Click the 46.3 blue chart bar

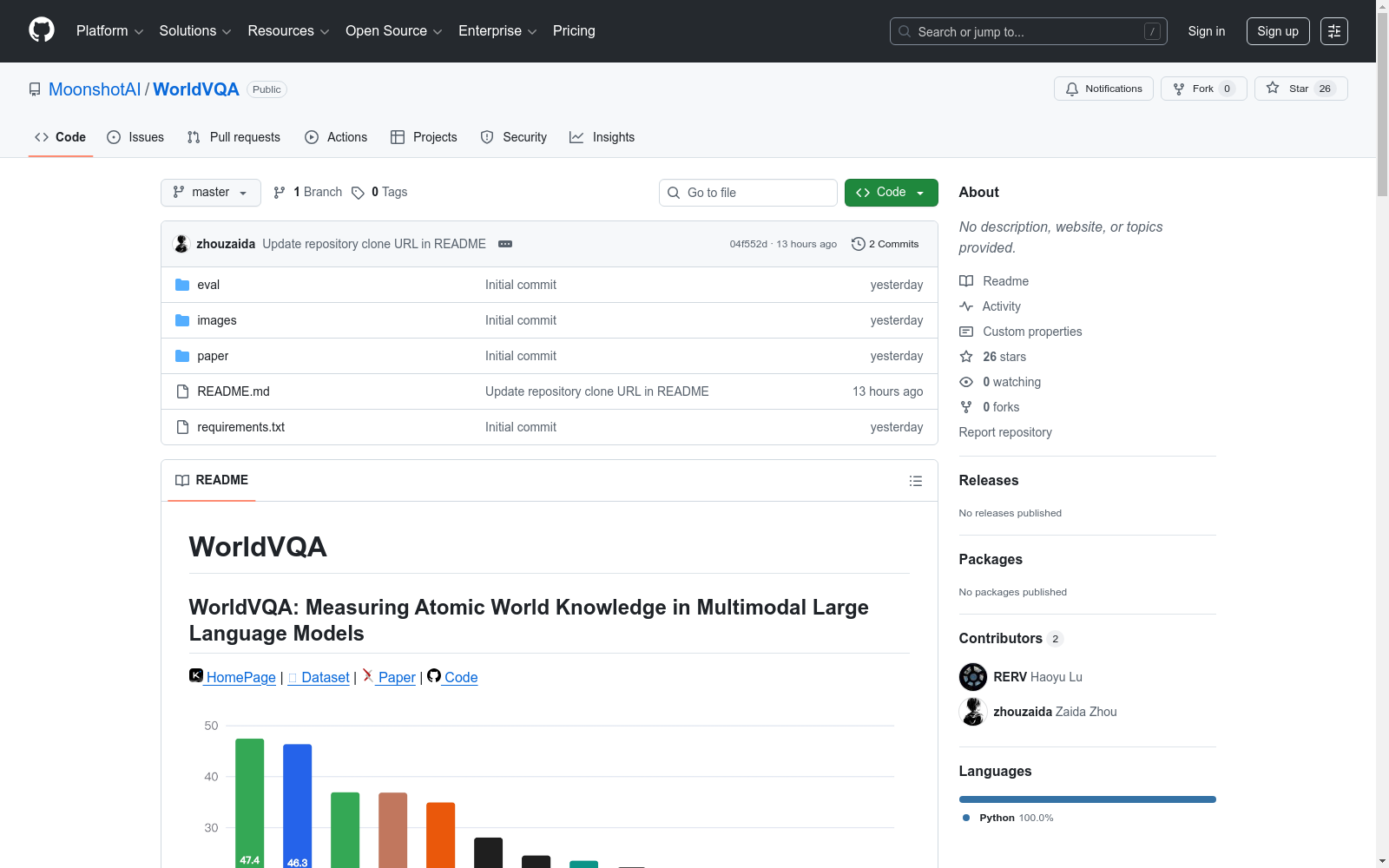point(298,806)
